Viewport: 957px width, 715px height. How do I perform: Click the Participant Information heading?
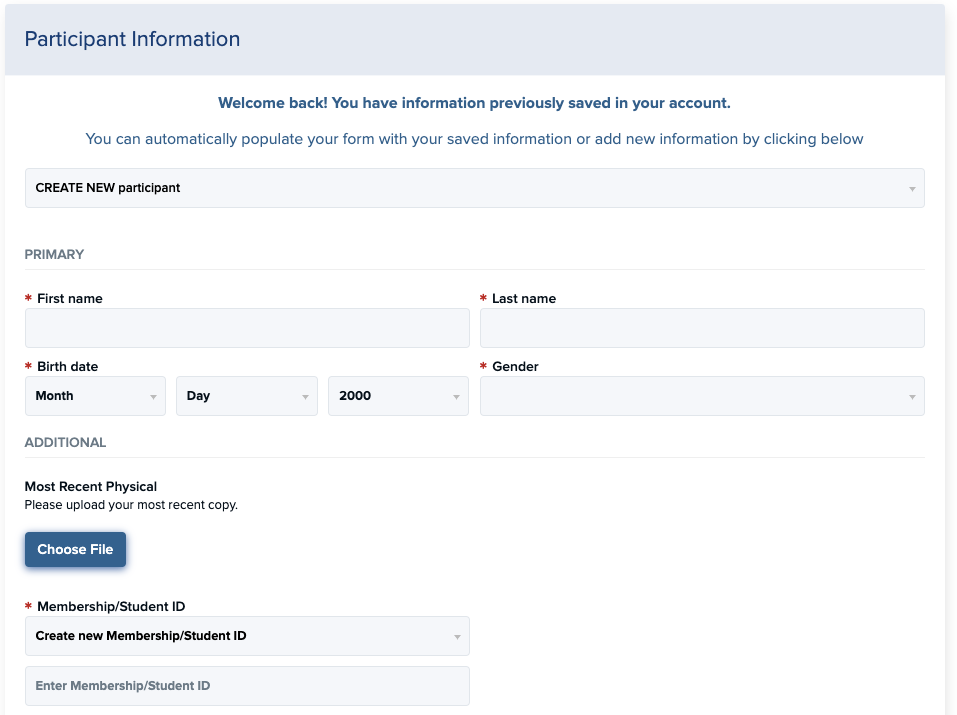tap(132, 39)
